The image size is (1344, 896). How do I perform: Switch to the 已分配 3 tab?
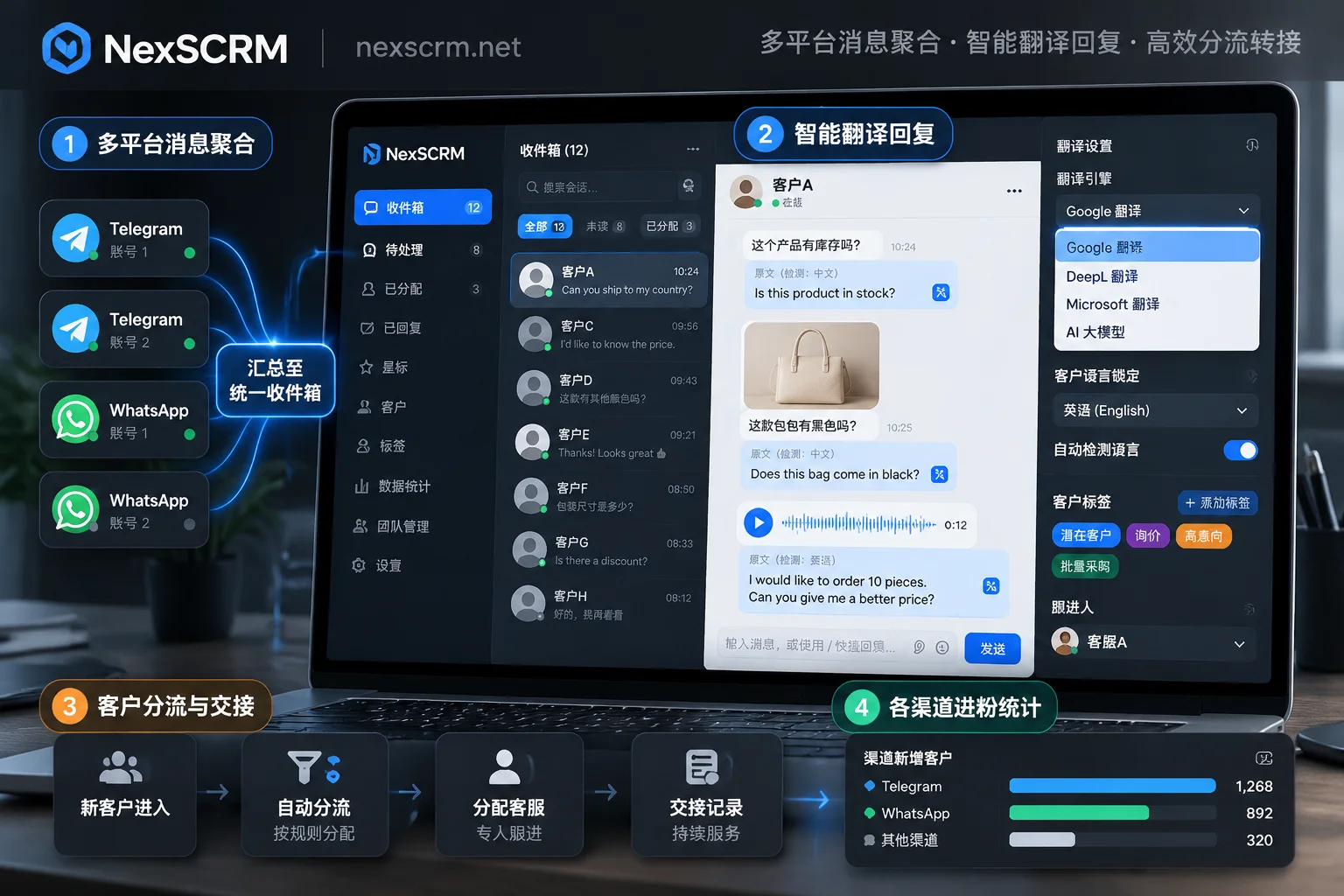click(x=670, y=227)
